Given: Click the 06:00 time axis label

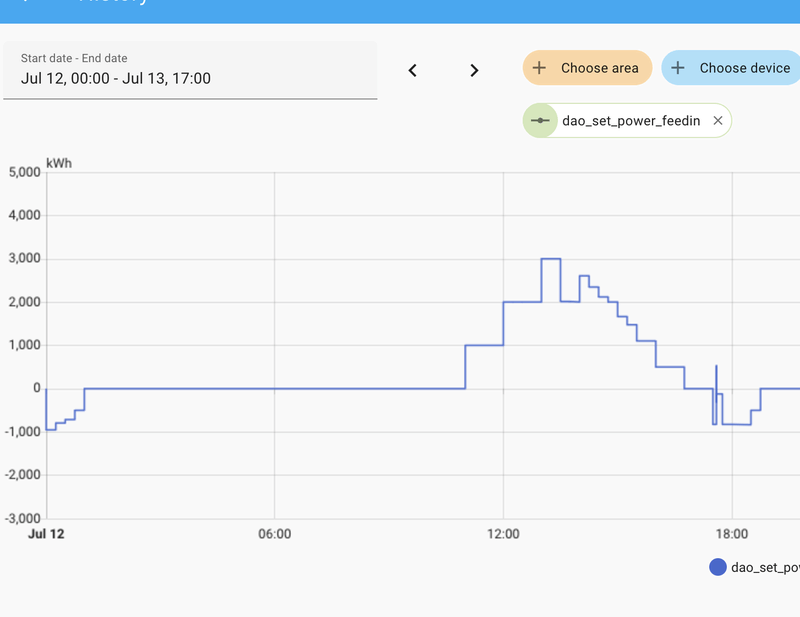Looking at the screenshot, I should (x=274, y=534).
